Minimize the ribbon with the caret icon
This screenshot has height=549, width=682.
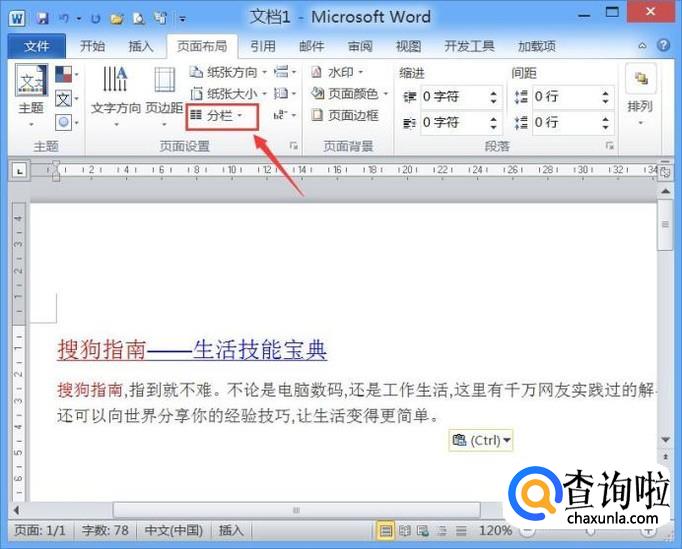pyautogui.click(x=642, y=45)
